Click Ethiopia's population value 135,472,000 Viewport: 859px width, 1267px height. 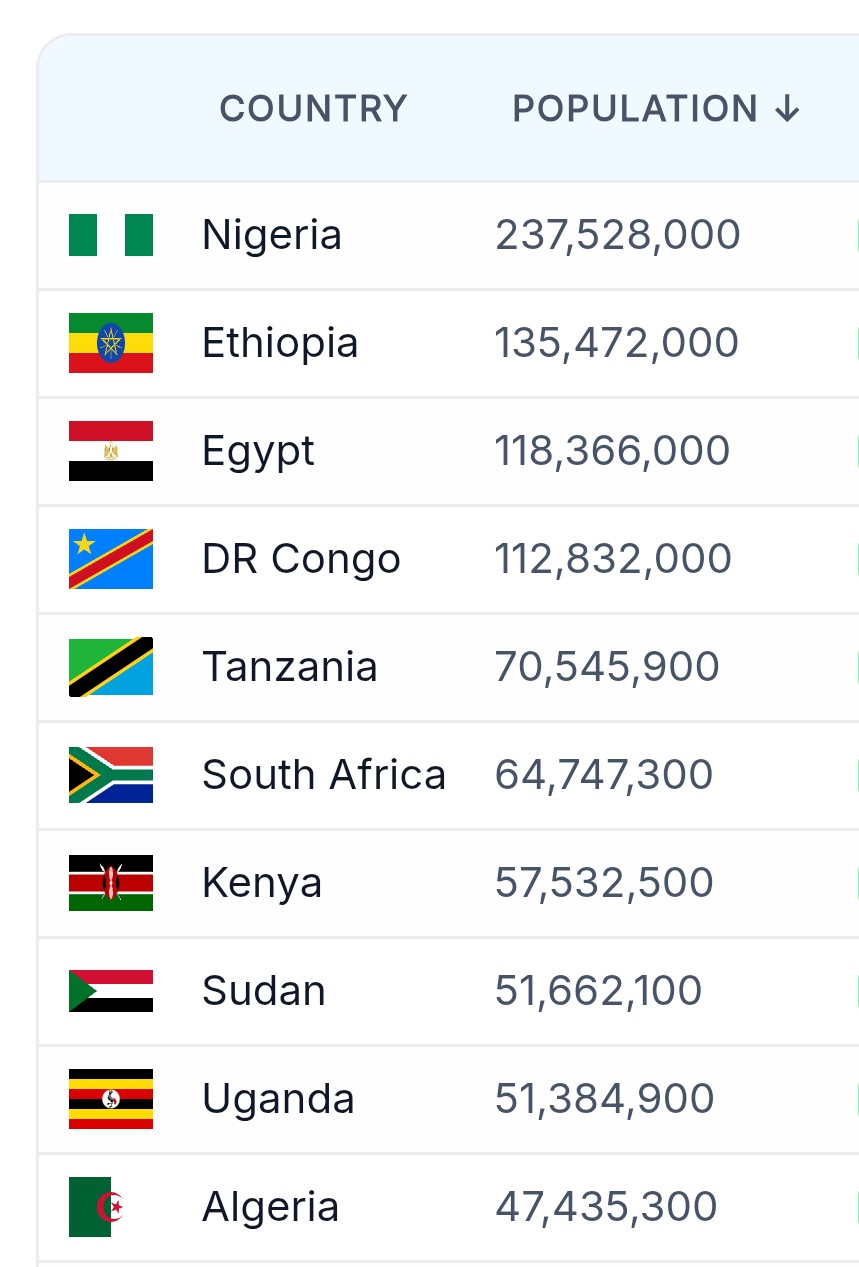[617, 343]
